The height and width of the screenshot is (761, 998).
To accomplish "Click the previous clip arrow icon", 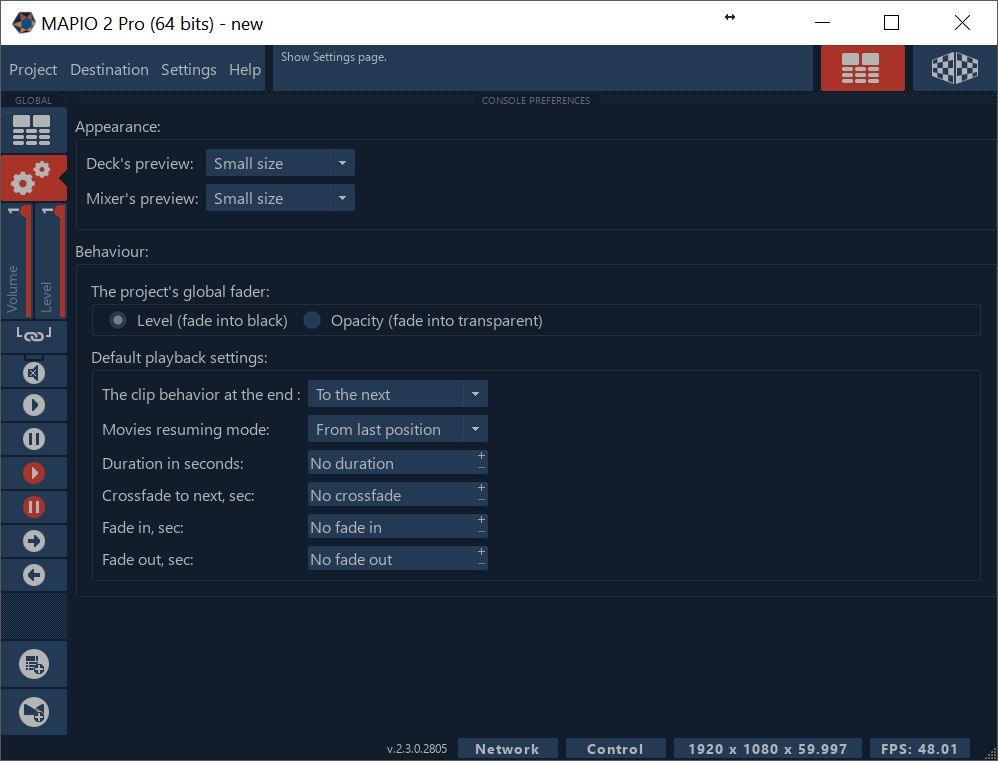I will (x=33, y=574).
